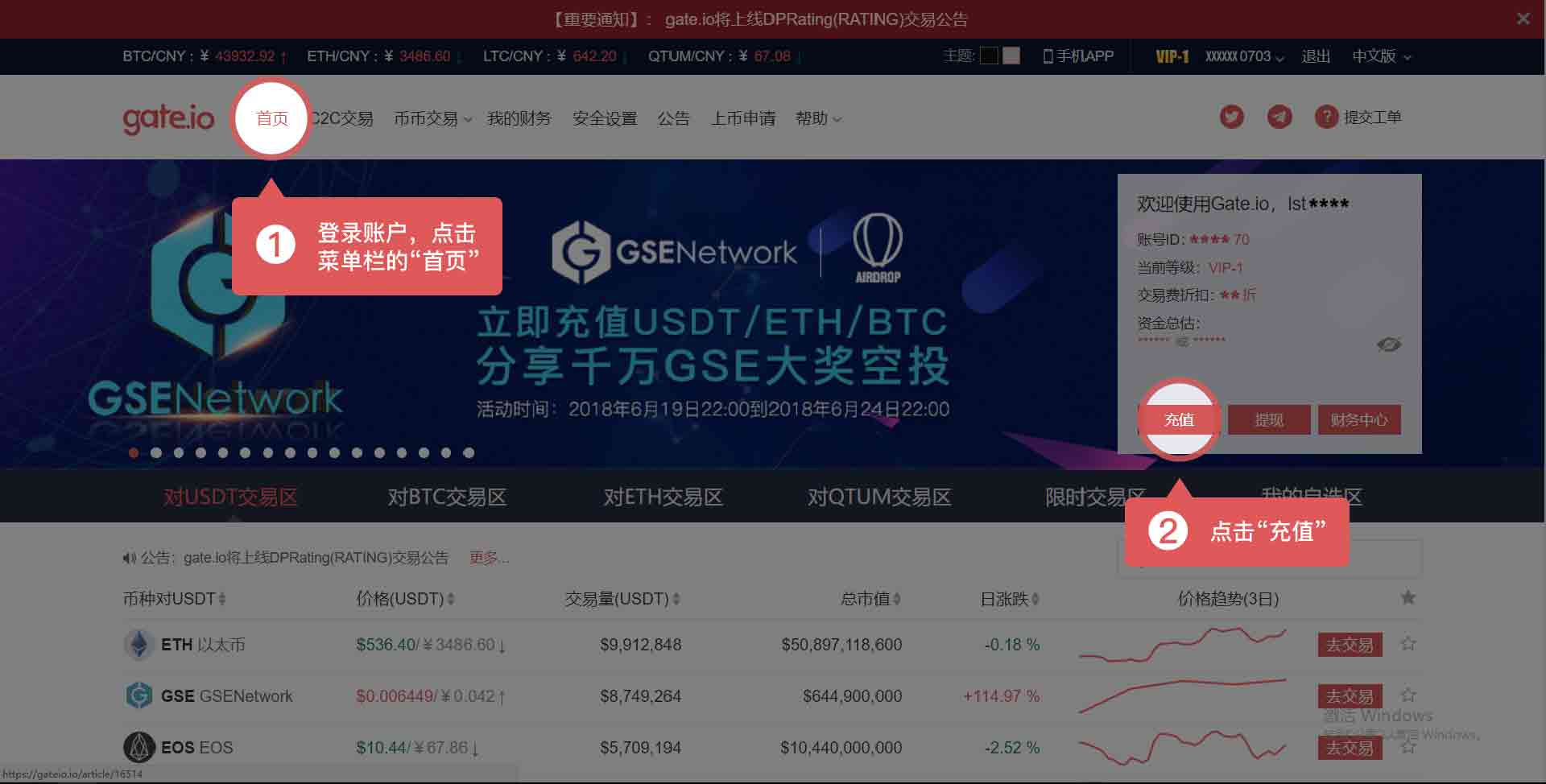This screenshot has height=784, width=1546.
Task: Click the LTC/CNY ticker price
Action: [594, 56]
